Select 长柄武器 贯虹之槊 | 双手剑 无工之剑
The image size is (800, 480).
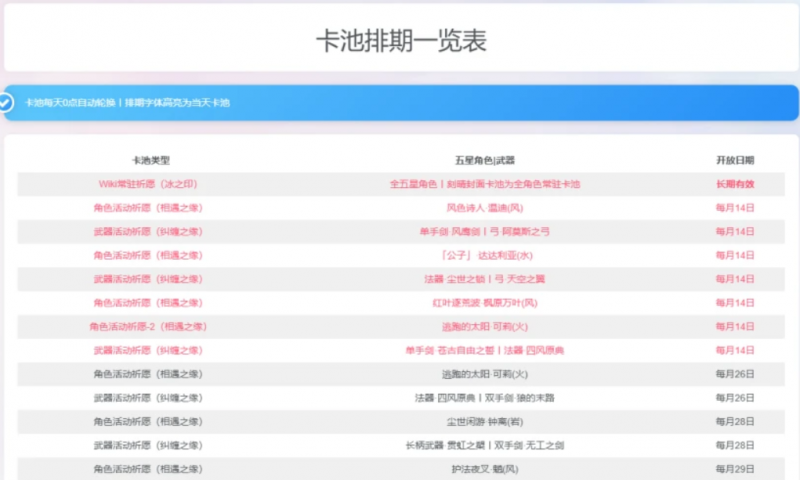[x=484, y=445]
